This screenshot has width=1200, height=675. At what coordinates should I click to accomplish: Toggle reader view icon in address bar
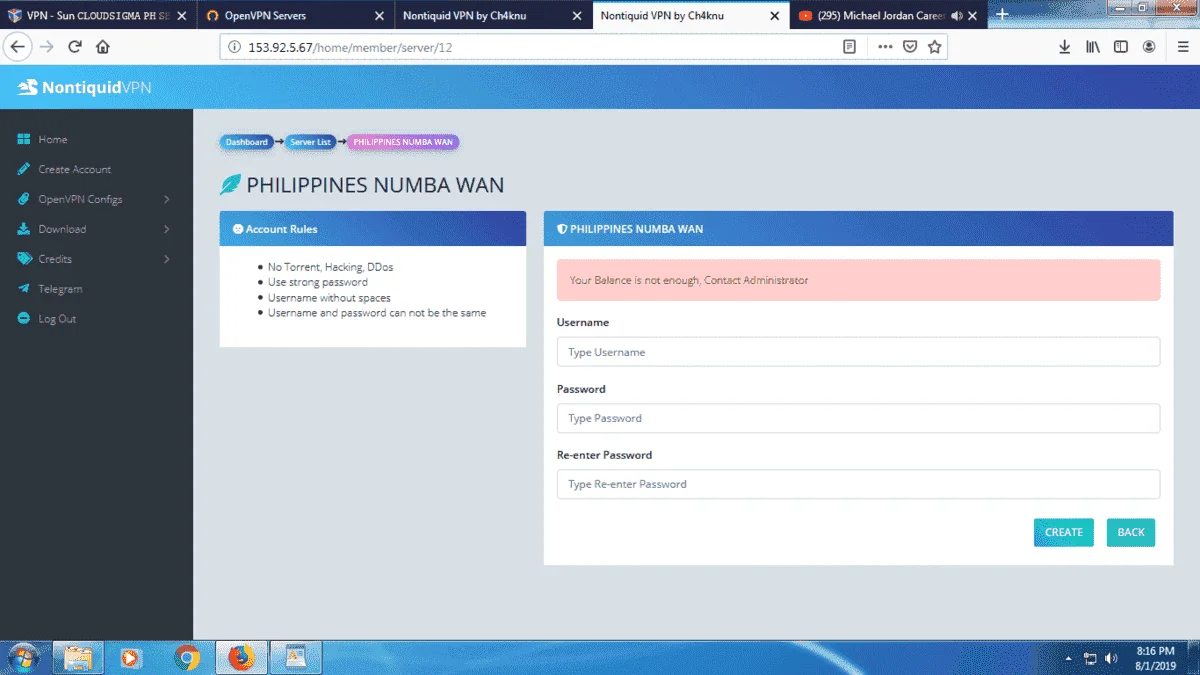(x=849, y=47)
